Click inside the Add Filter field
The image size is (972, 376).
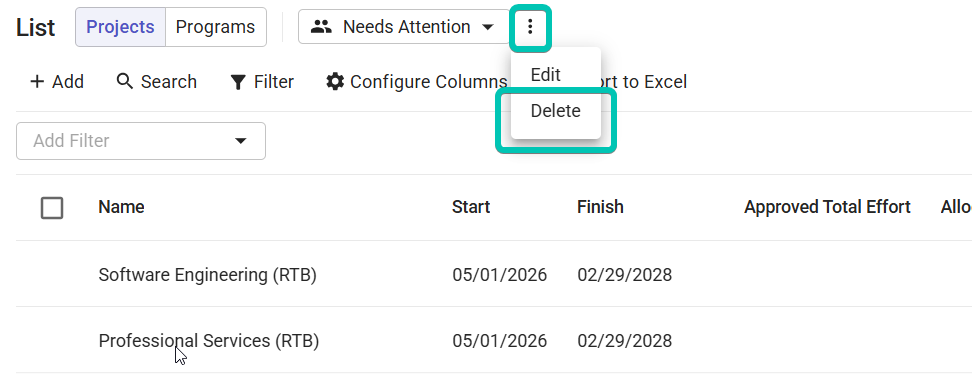(x=141, y=141)
